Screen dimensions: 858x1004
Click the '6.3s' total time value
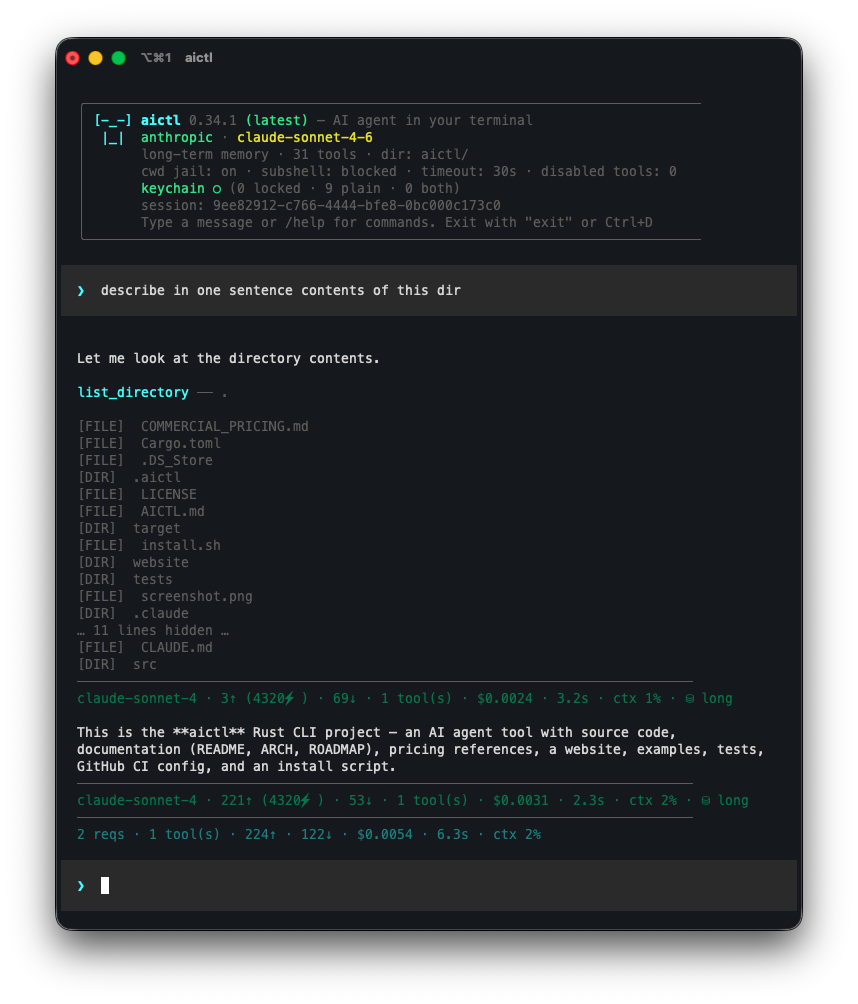pos(453,834)
